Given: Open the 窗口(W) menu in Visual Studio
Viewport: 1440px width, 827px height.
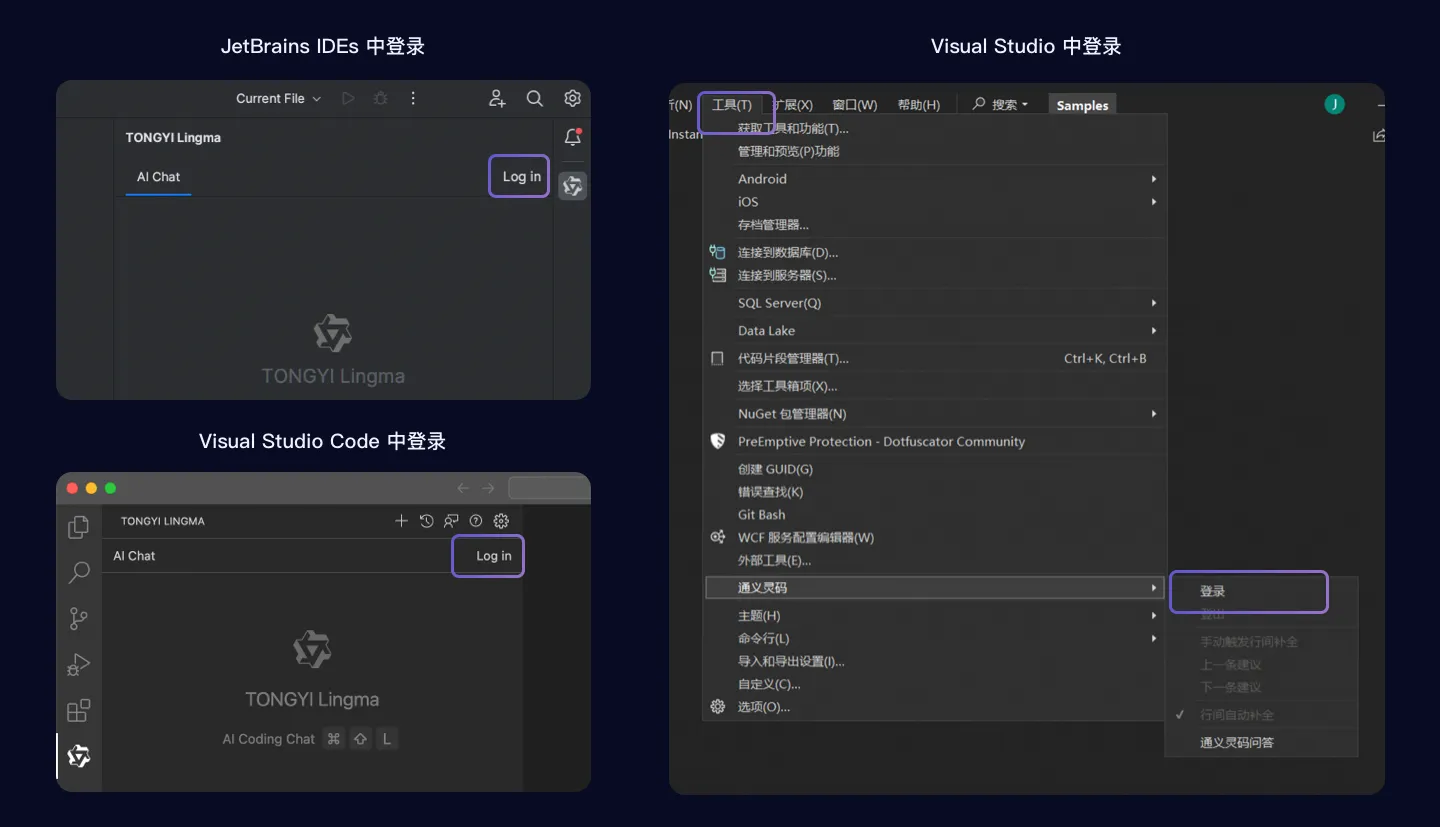Looking at the screenshot, I should 854,105.
